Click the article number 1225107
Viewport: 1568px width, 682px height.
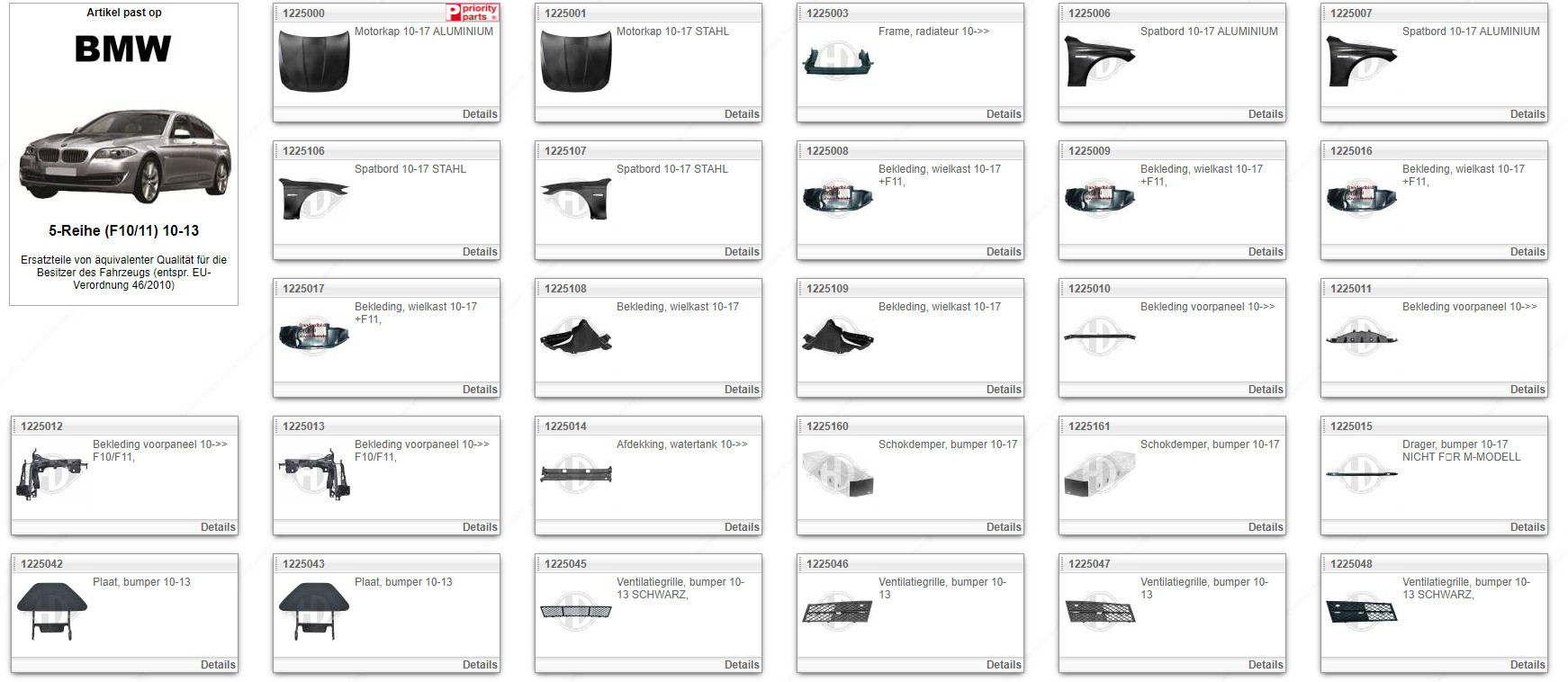pos(565,151)
